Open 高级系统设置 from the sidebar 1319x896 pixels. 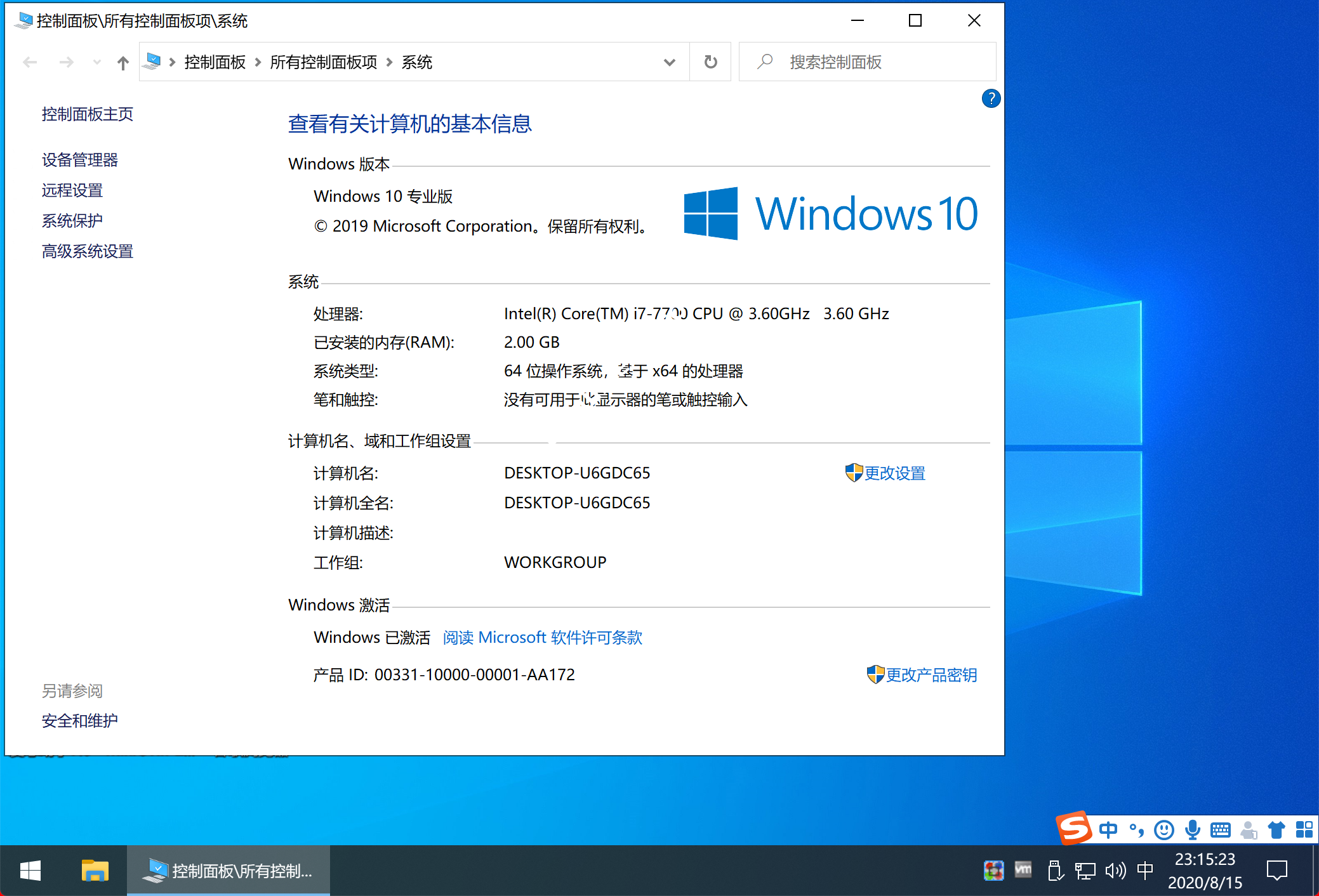(x=88, y=251)
